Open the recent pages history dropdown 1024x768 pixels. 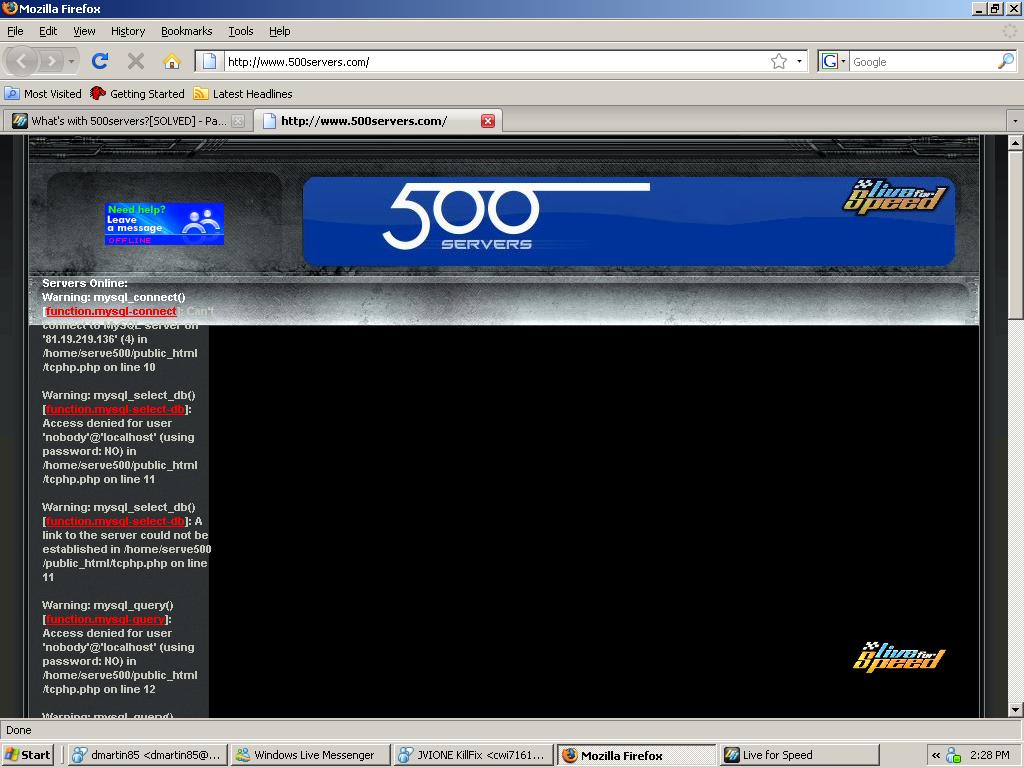(71, 61)
